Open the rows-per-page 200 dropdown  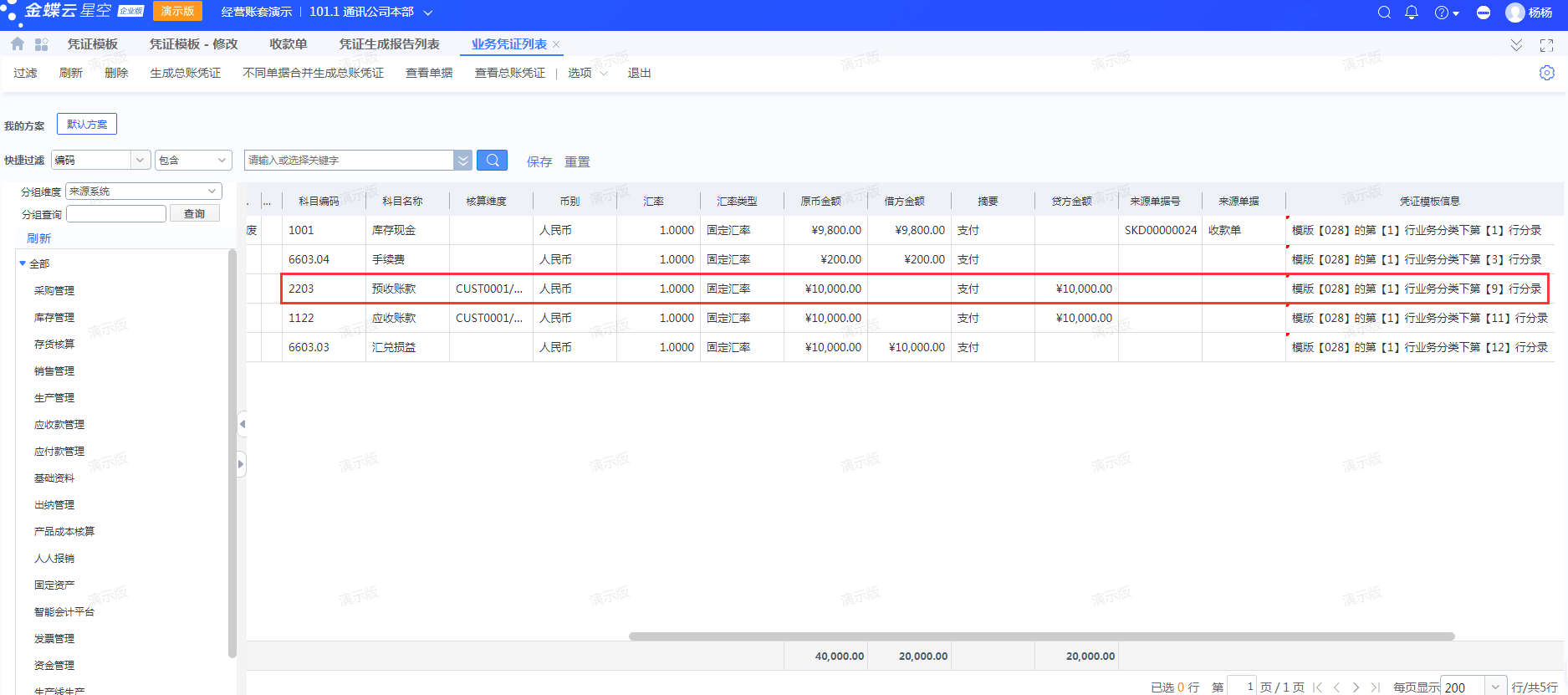(1495, 687)
